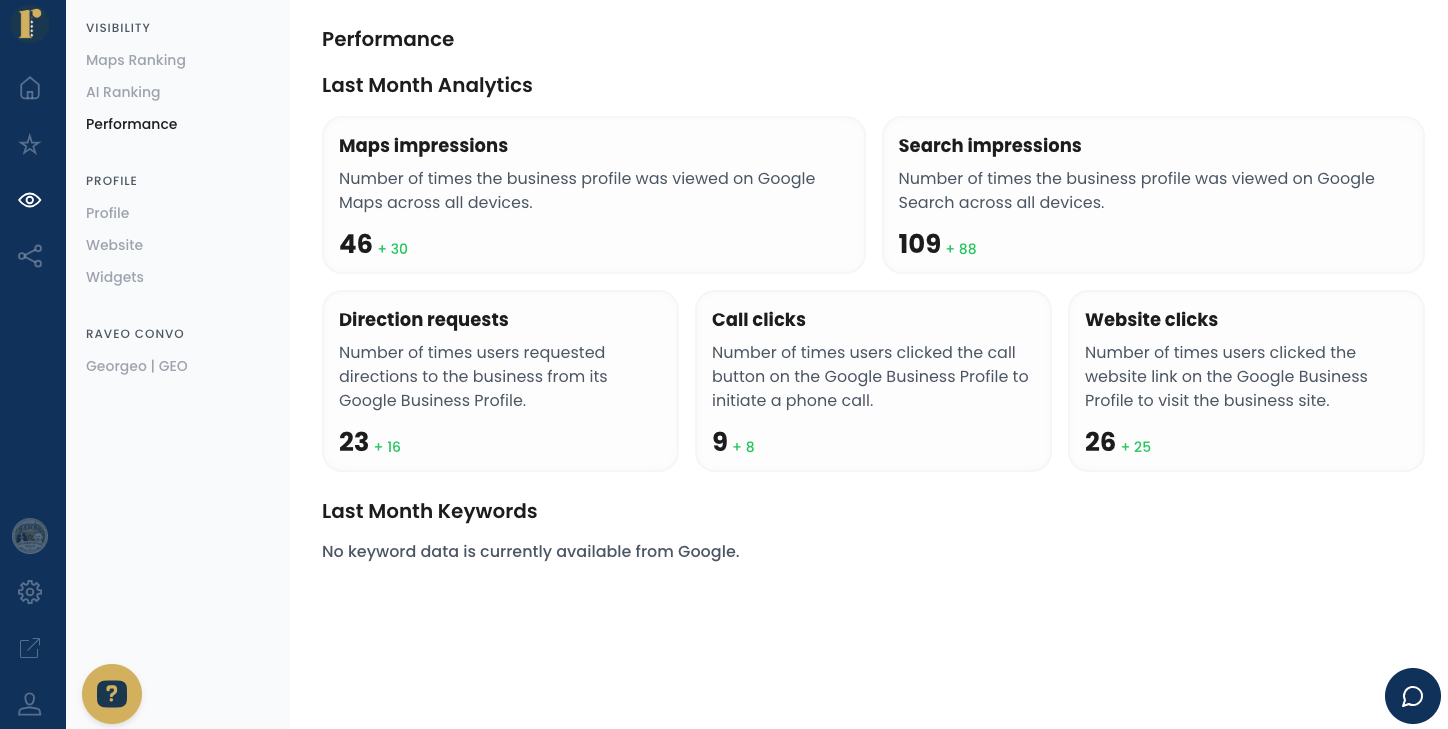Select AI Ranking in sidebar
This screenshot has width=1448, height=729.
[123, 92]
